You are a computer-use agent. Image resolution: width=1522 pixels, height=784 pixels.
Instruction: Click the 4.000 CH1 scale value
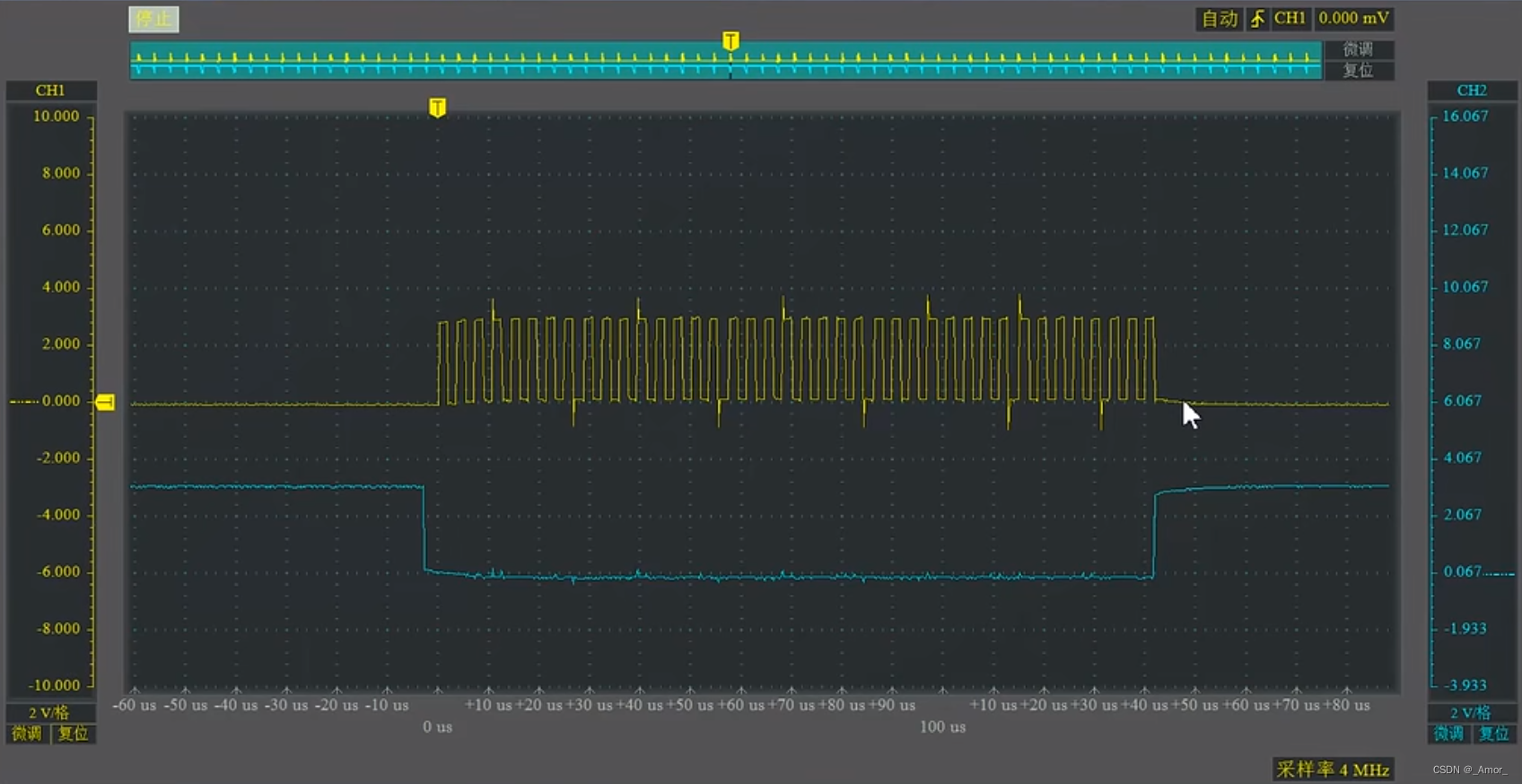pyautogui.click(x=61, y=287)
